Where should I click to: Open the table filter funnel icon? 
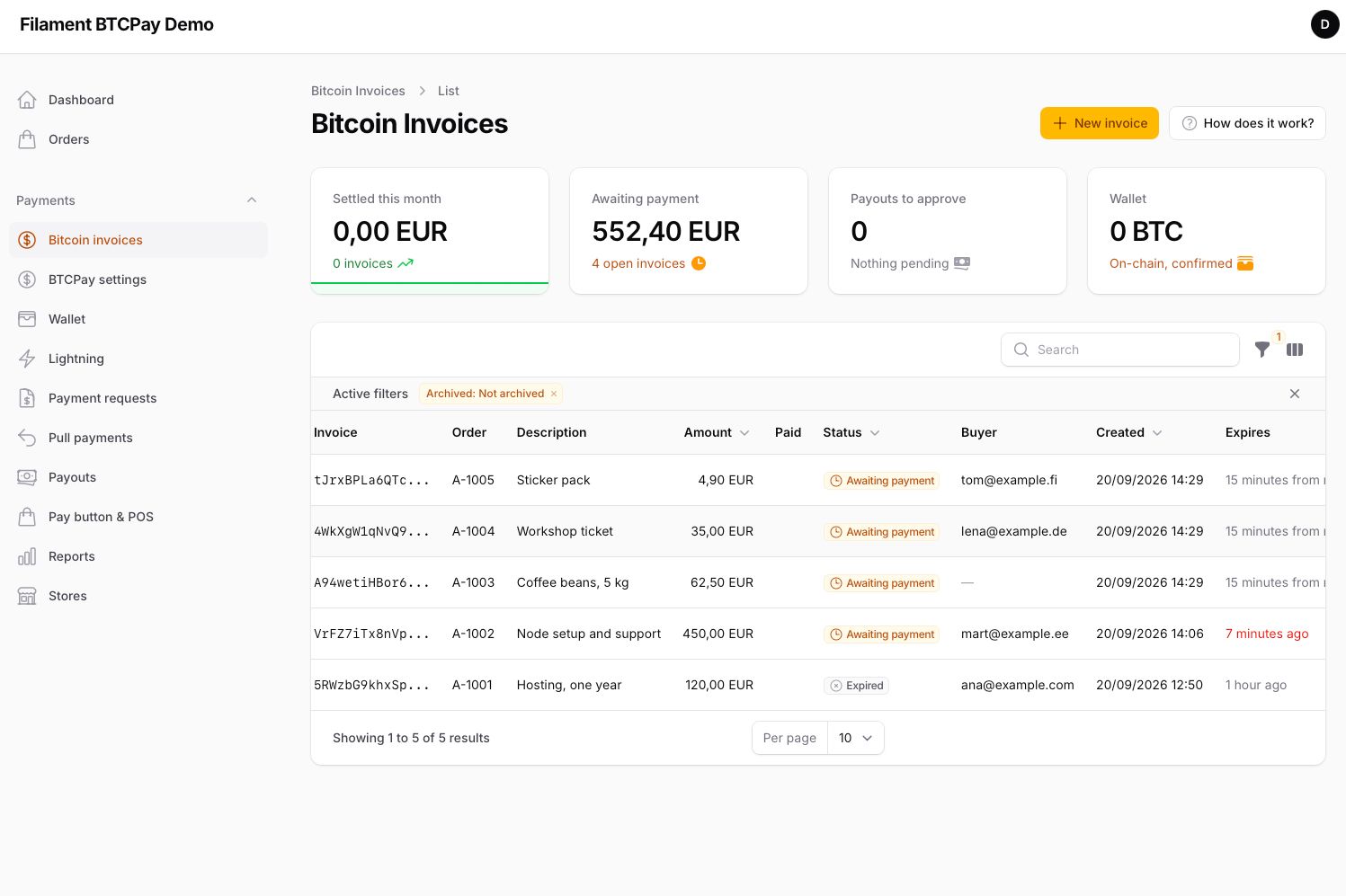click(1262, 350)
